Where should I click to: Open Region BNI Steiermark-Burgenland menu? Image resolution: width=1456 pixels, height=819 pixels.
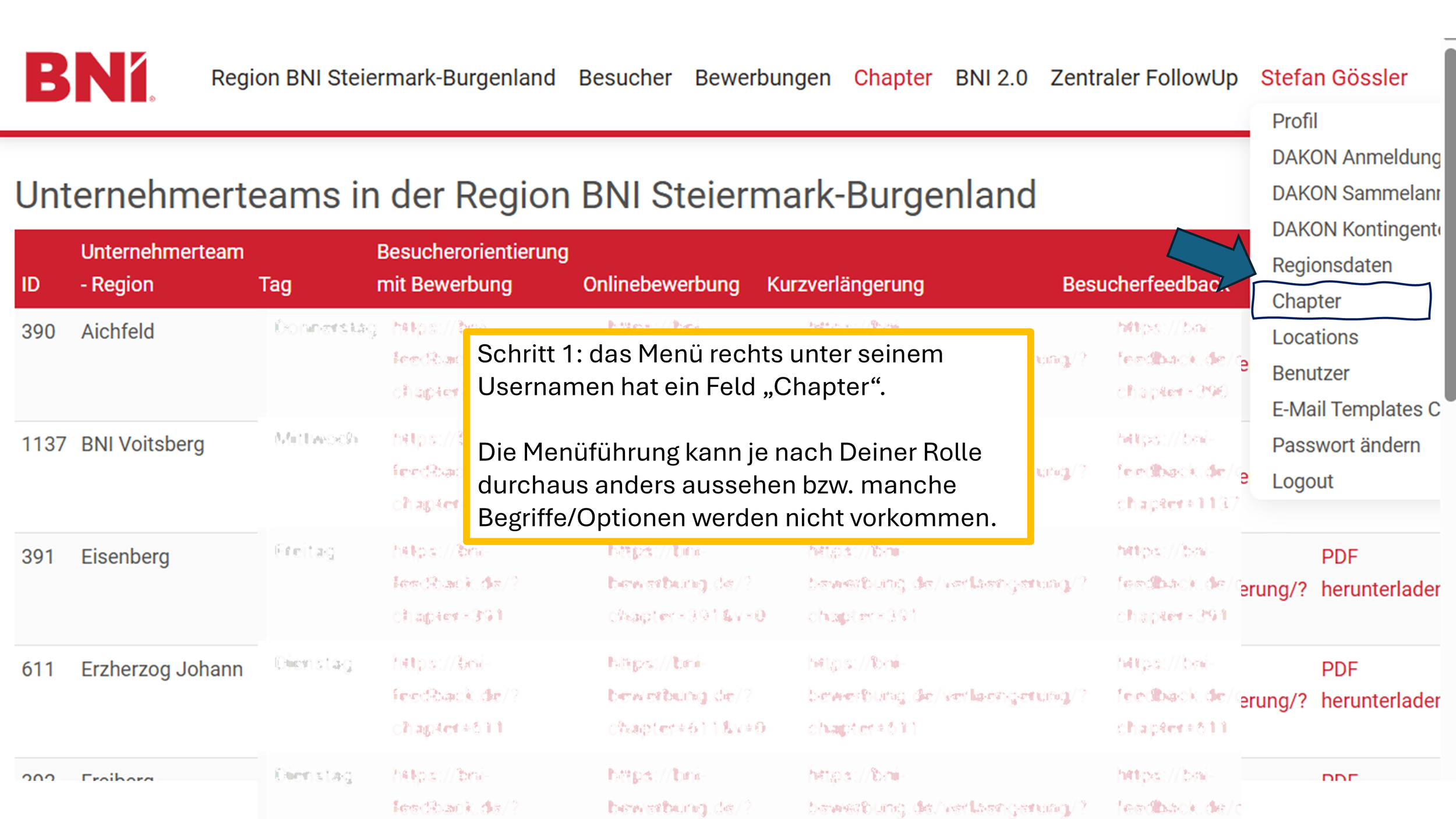point(383,77)
